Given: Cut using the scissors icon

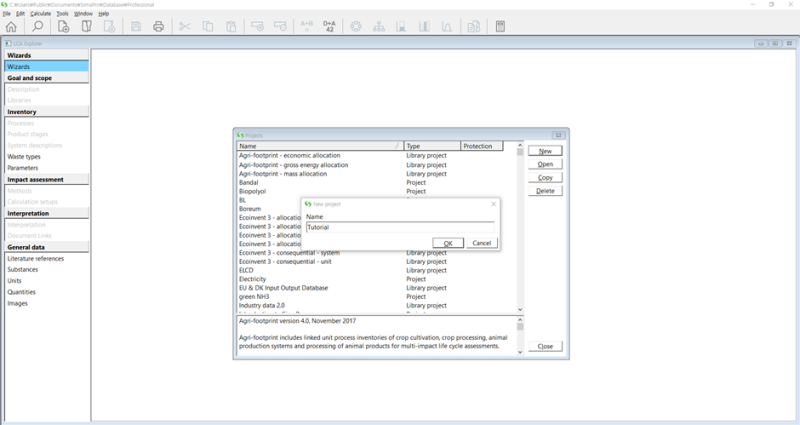Looking at the screenshot, I should click(185, 27).
